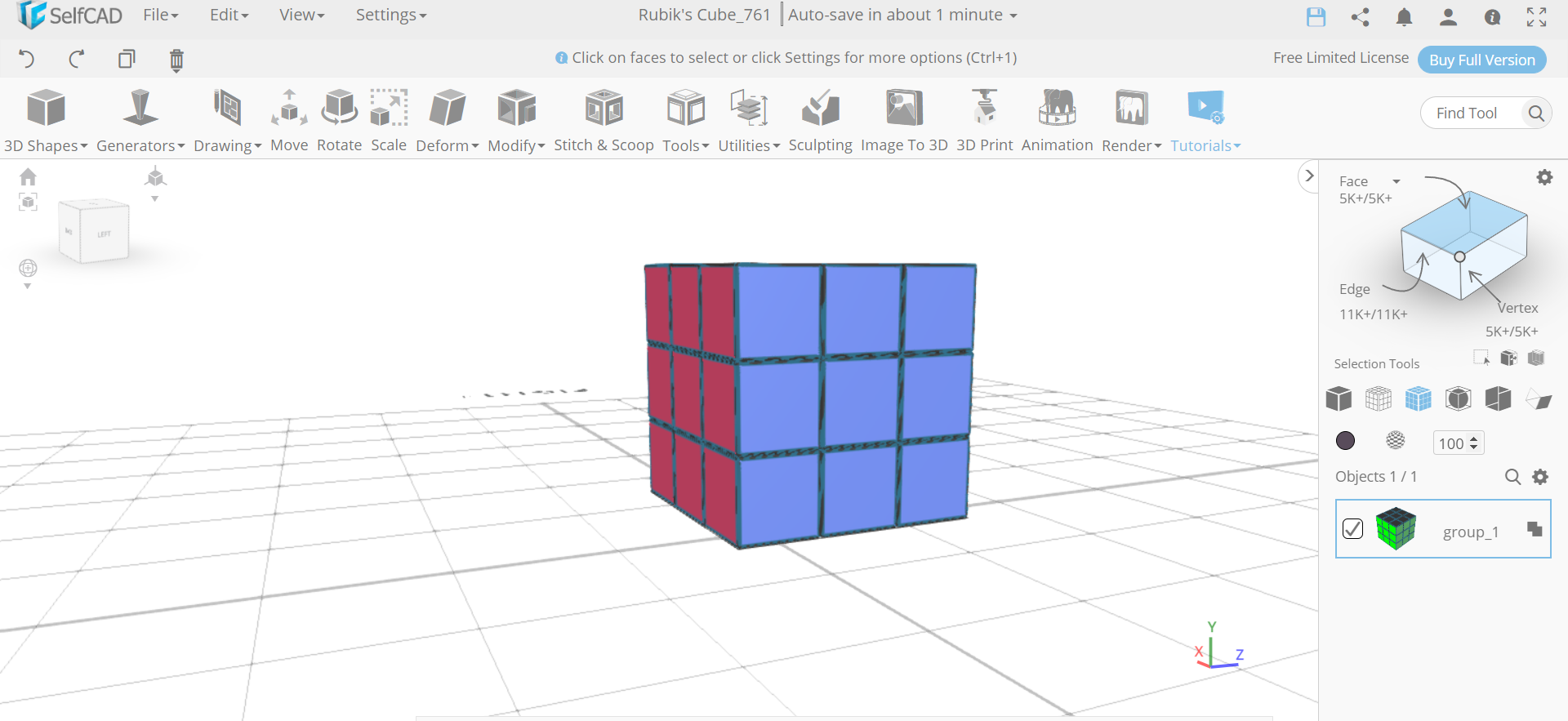
Task: Toggle visibility checkbox for group_1
Action: click(x=1352, y=529)
